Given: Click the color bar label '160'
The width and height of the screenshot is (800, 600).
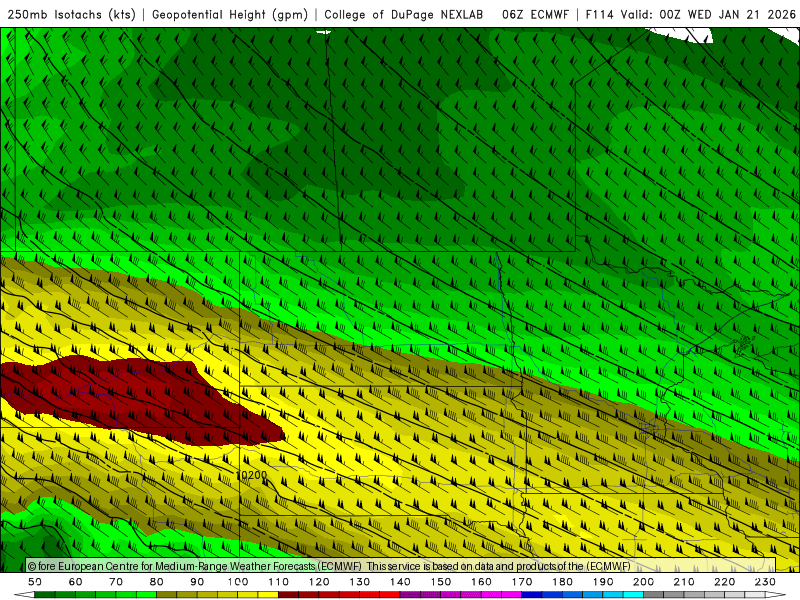Looking at the screenshot, I should (x=482, y=582).
